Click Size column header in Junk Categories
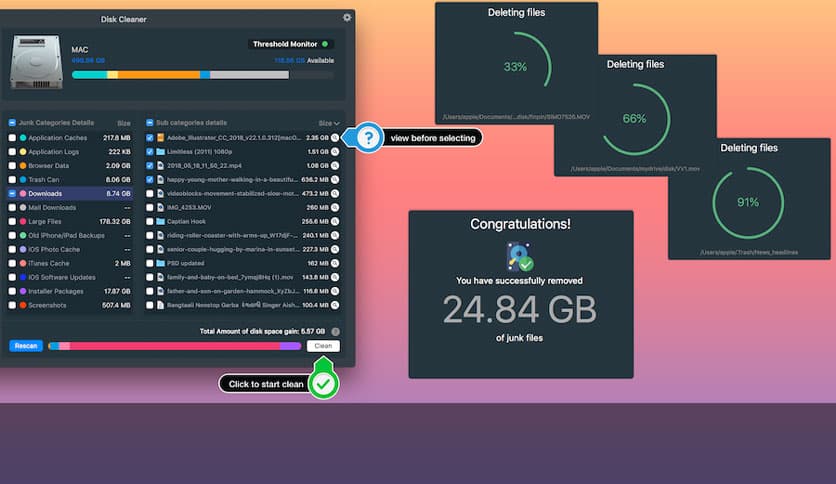The image size is (836, 484). pos(124,123)
